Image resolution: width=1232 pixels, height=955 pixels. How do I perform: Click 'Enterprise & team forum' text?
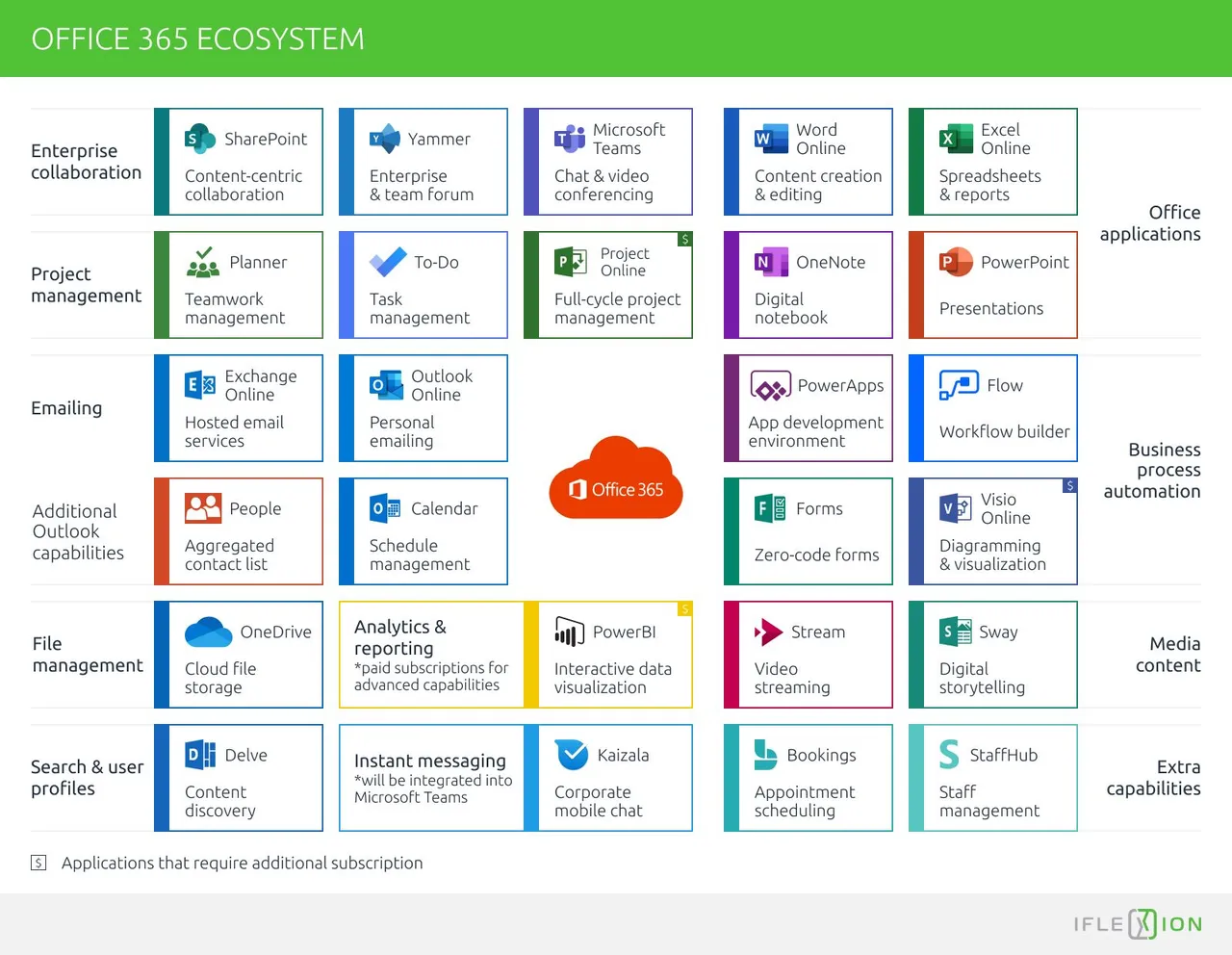[x=422, y=185]
